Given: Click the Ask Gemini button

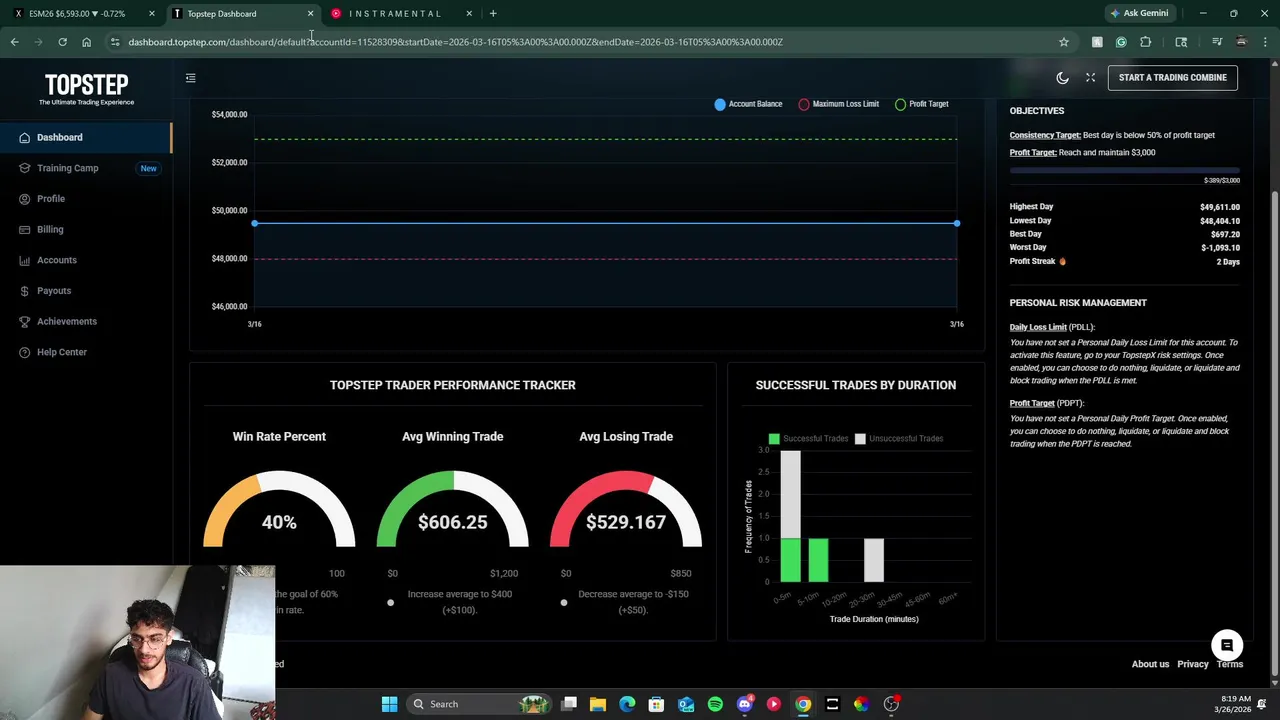Looking at the screenshot, I should click(1138, 13).
